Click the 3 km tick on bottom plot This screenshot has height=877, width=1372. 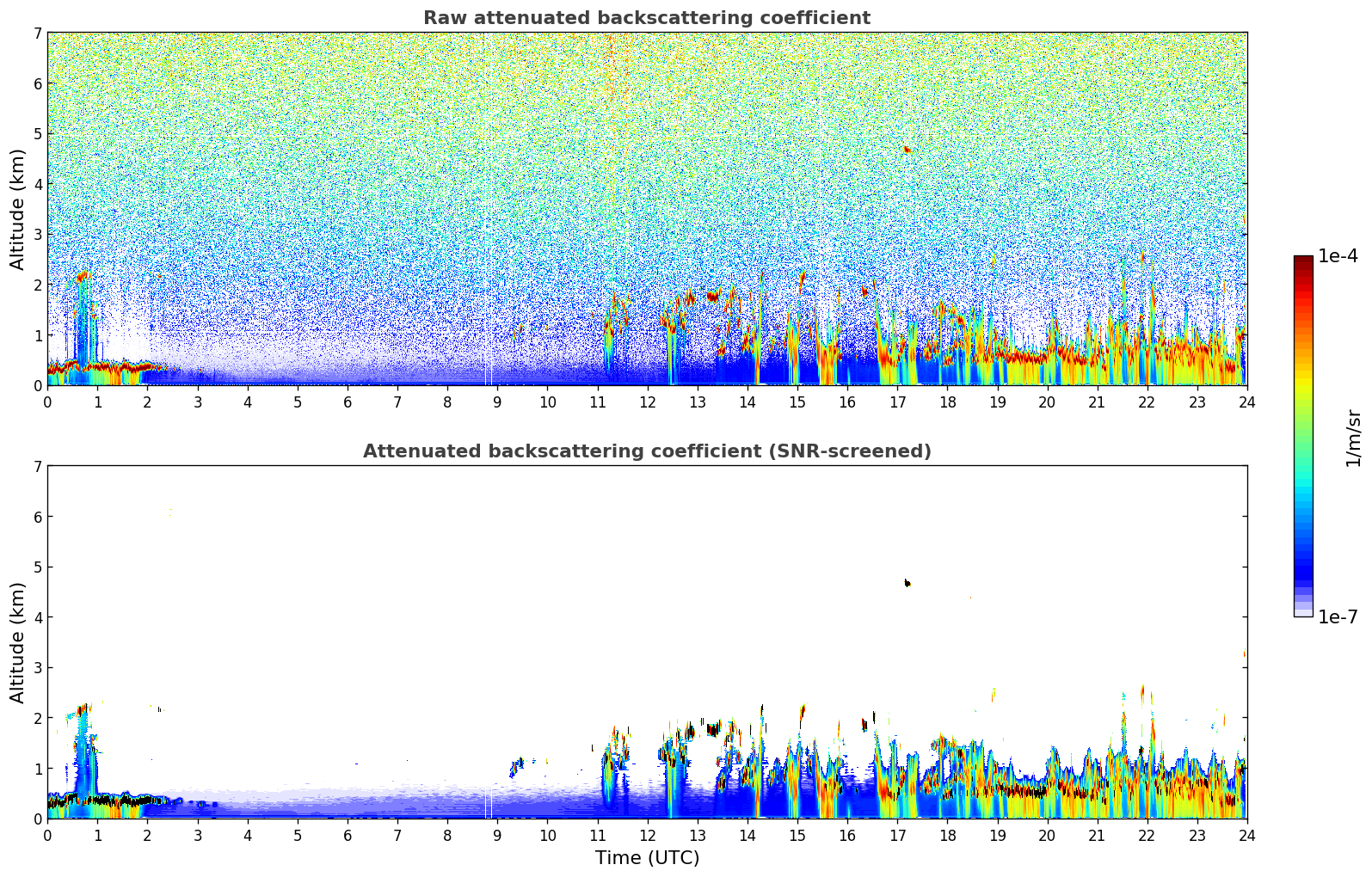(37, 668)
